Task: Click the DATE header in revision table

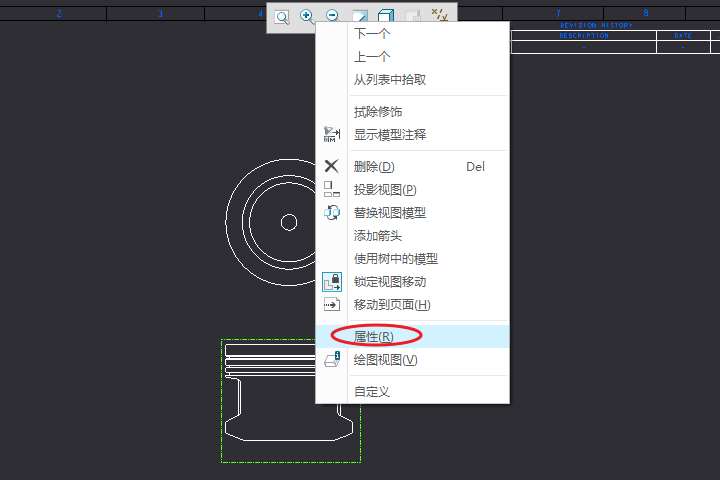Action: pyautogui.click(x=683, y=35)
